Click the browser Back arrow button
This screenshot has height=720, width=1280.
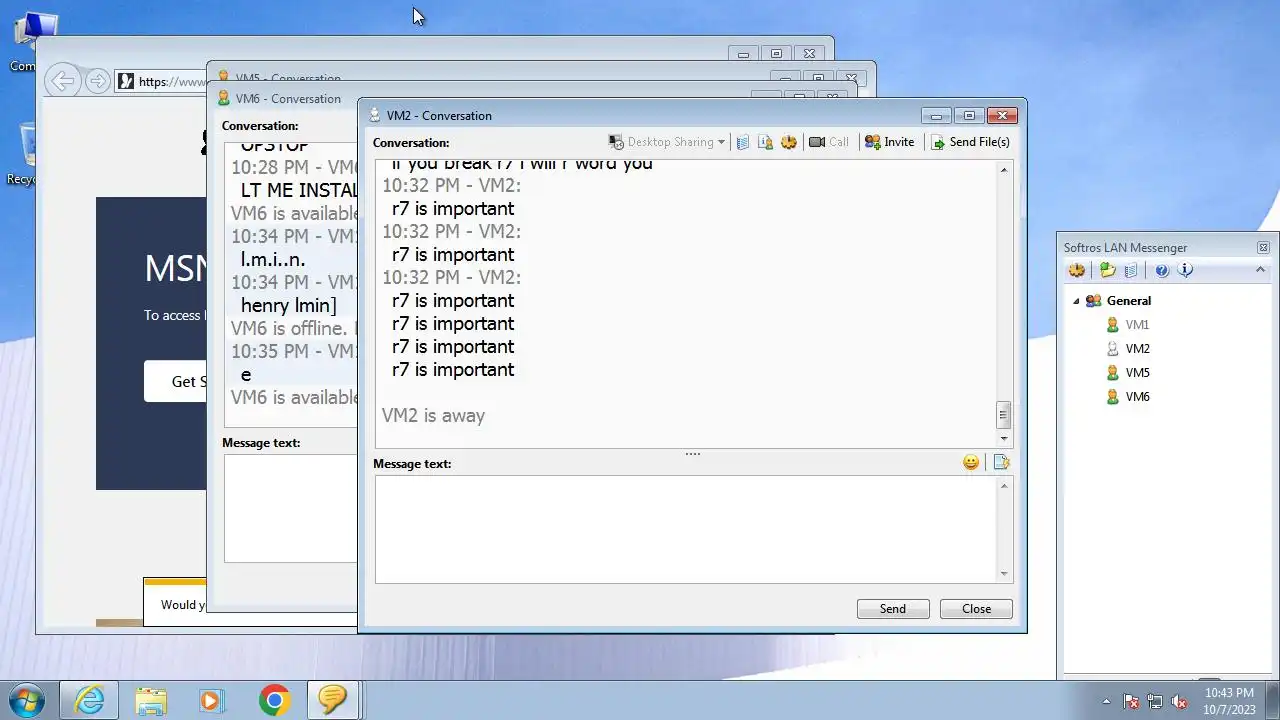(63, 81)
